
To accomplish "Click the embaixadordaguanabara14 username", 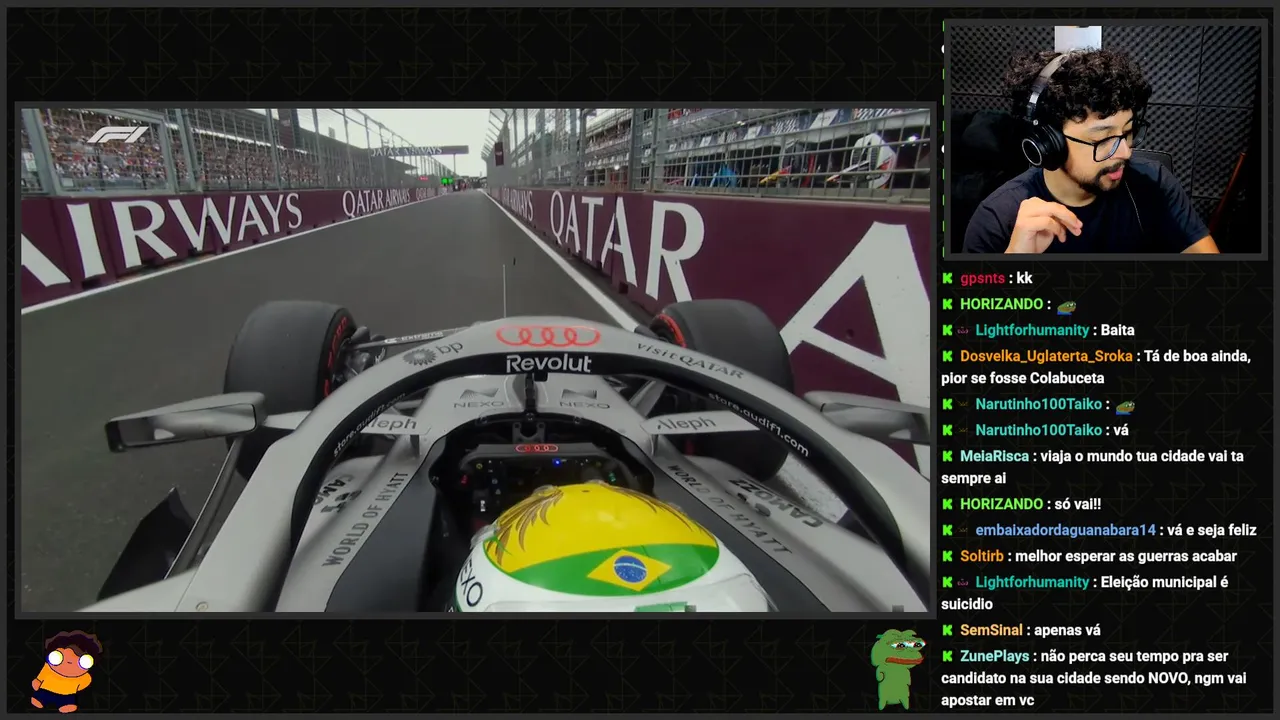I will point(1065,530).
